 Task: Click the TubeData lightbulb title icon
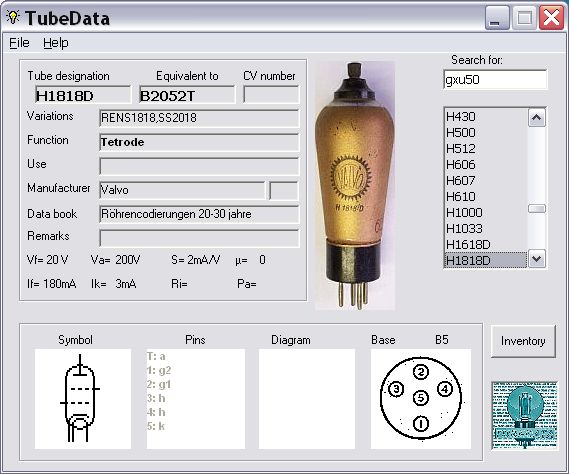click(x=13, y=17)
